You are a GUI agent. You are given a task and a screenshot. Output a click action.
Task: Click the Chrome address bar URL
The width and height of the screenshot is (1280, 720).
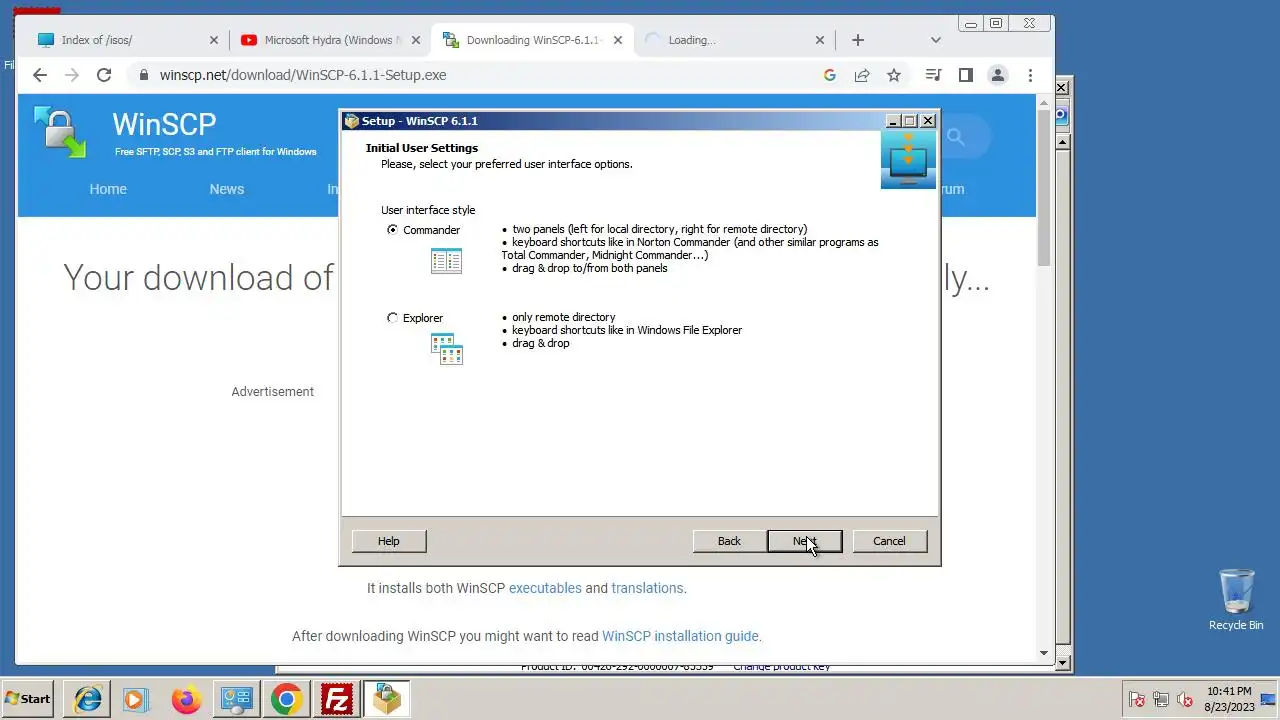click(303, 75)
